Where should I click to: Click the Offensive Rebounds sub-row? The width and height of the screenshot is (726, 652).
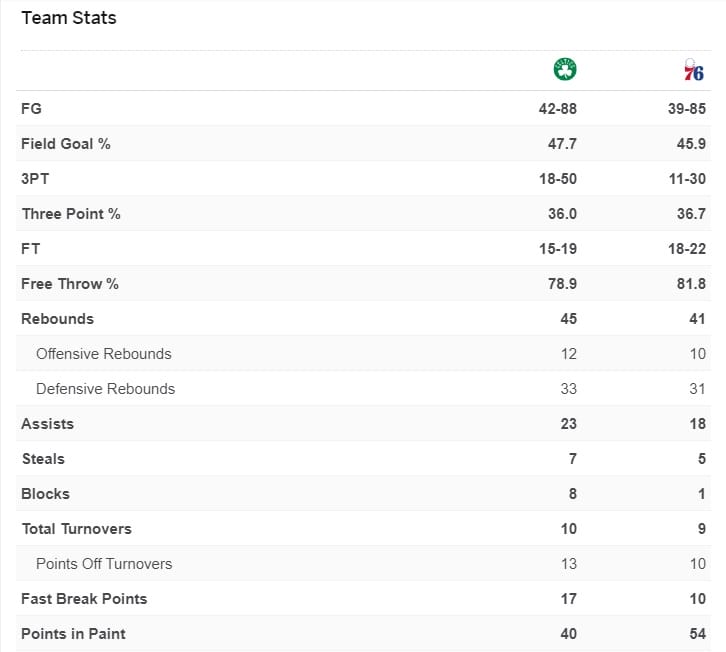pos(103,353)
